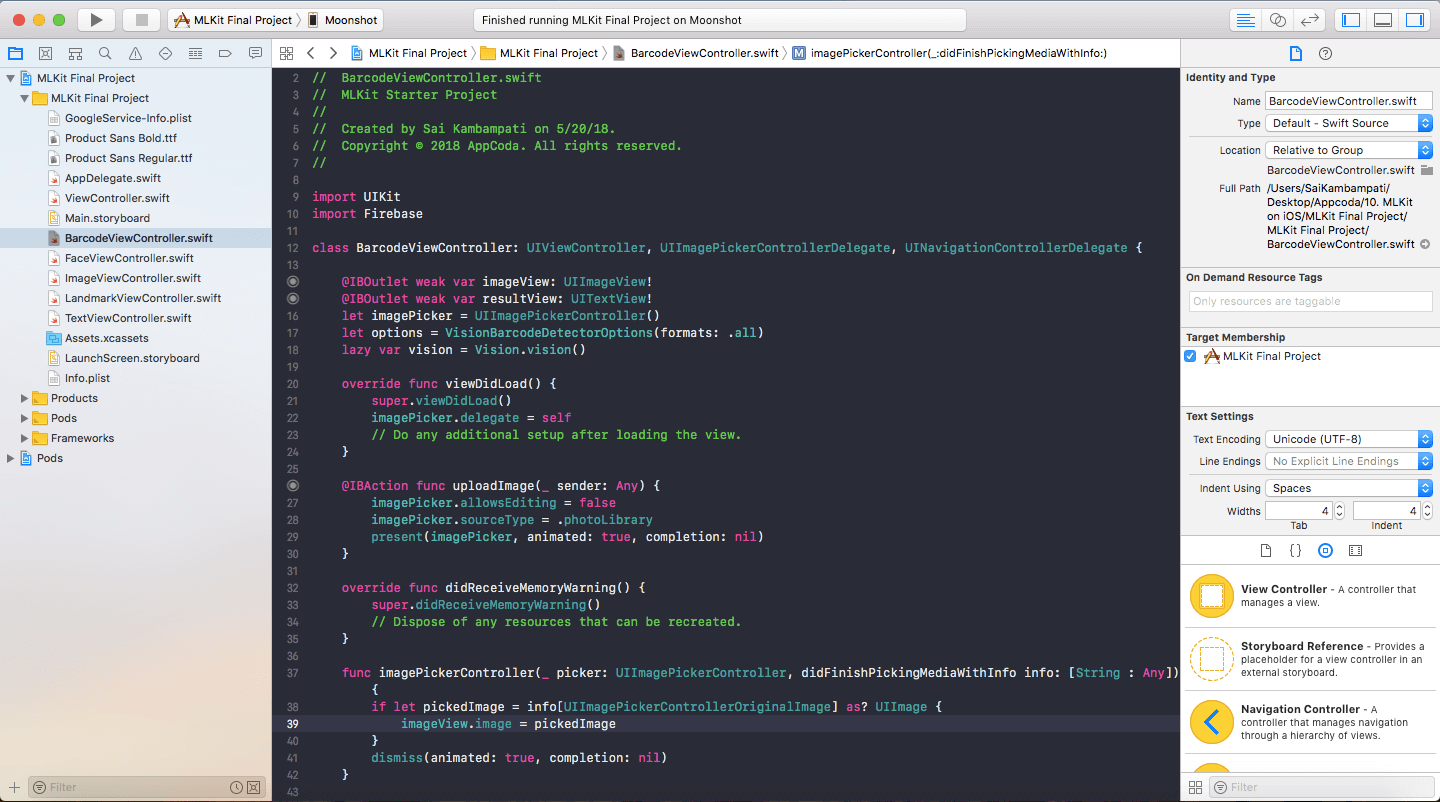
Task: Open GoogleService-Info.plist
Action: tap(128, 118)
